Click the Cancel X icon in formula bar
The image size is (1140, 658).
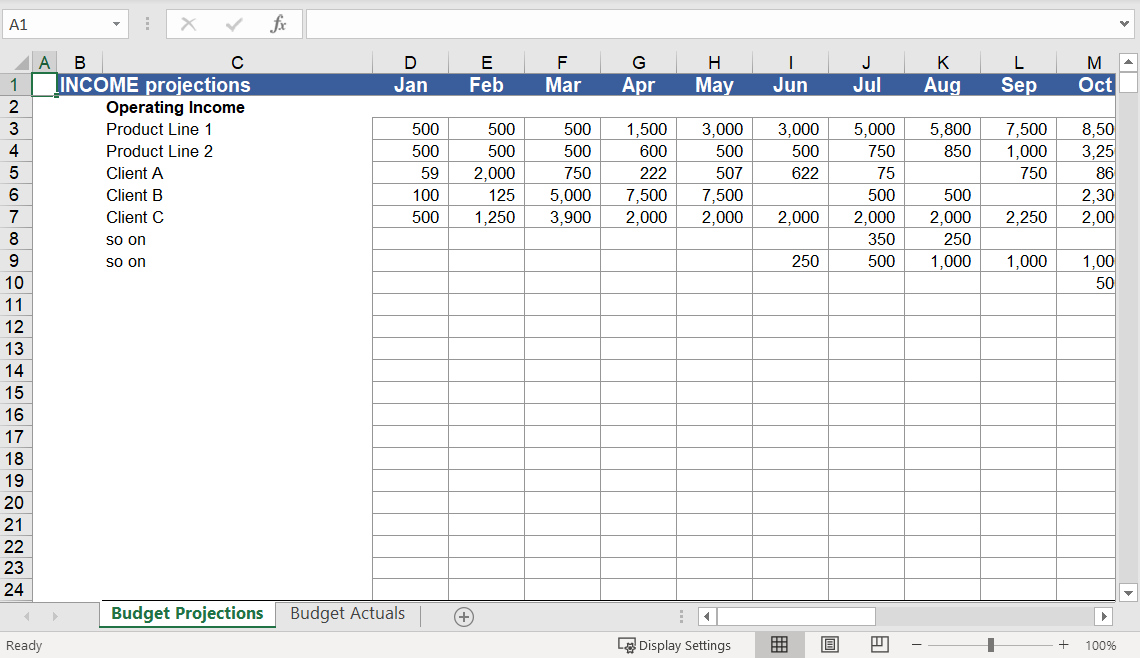(188, 24)
